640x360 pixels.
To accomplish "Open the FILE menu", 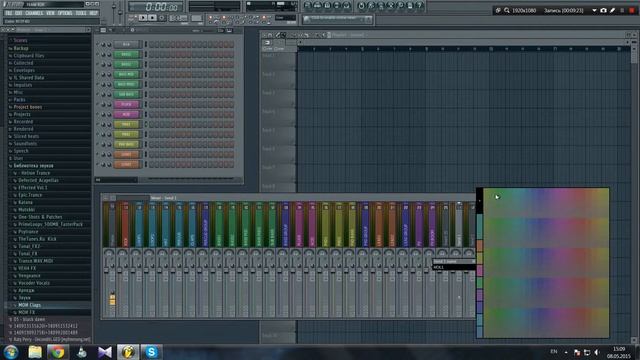I will point(9,13).
